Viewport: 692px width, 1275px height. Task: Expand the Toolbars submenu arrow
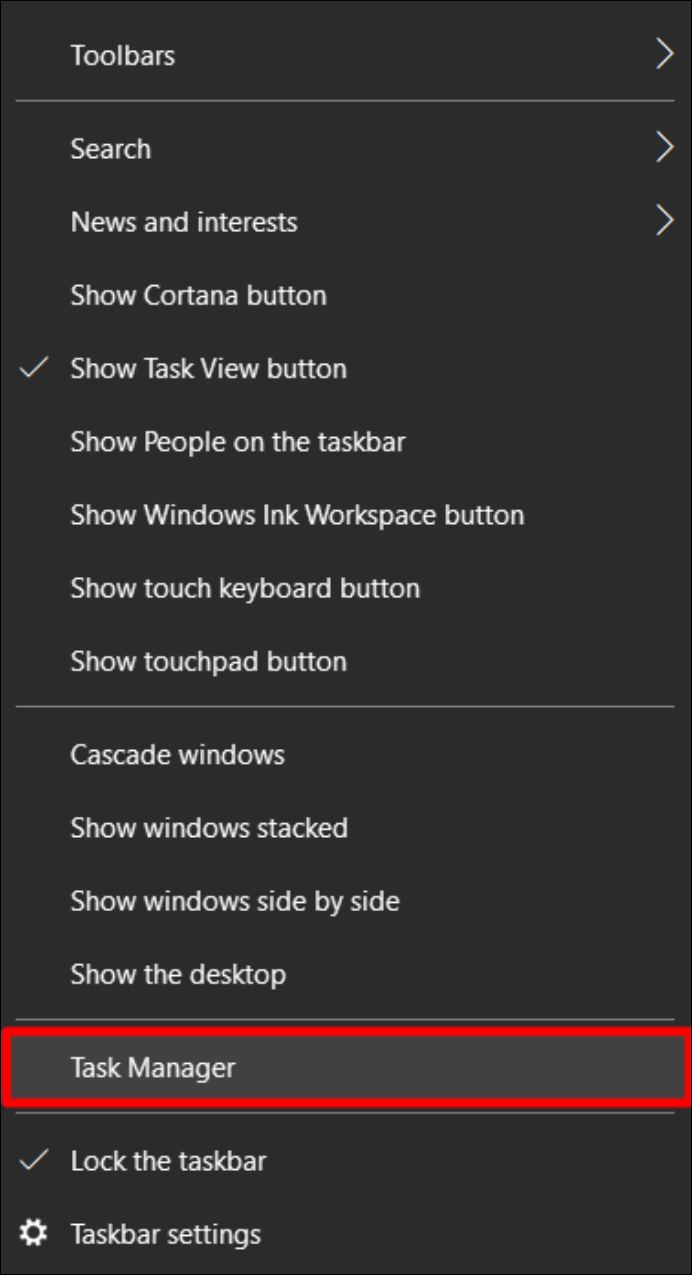[x=664, y=55]
